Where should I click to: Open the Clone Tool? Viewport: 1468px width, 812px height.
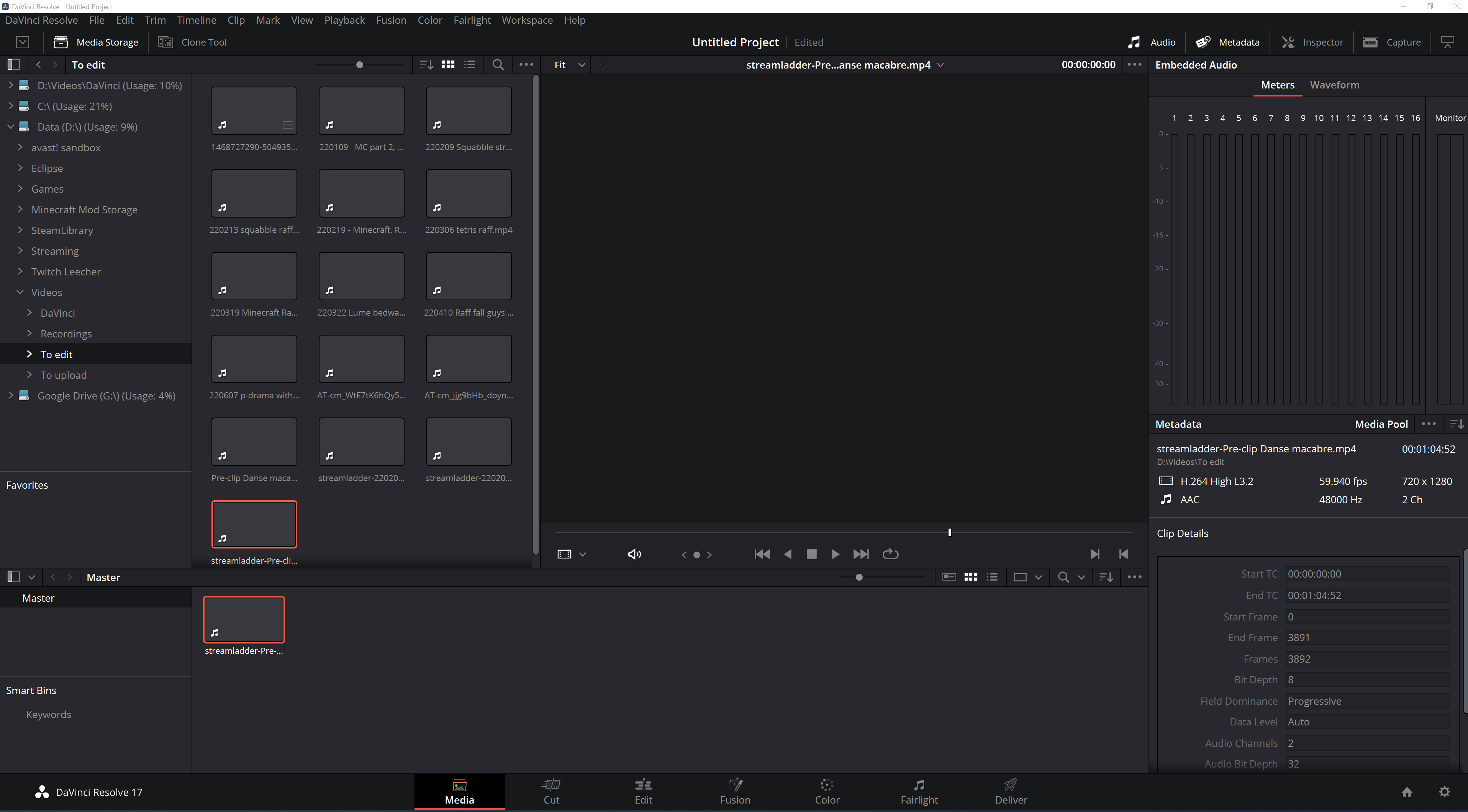(192, 42)
